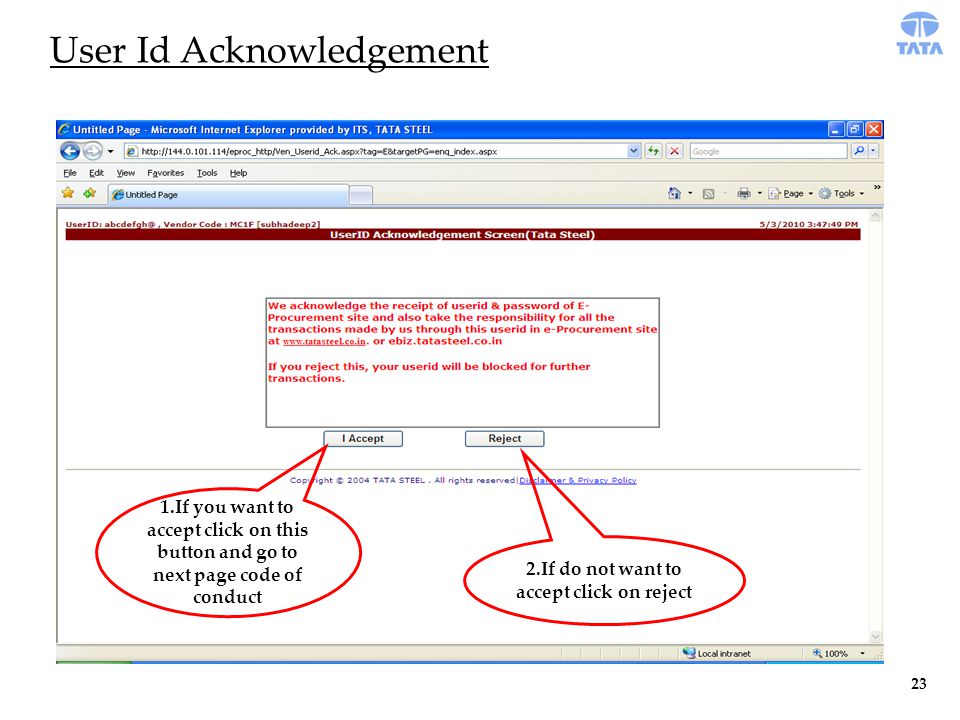Open Disclaimer & Privacy Policy link
Image resolution: width=960 pixels, height=720 pixels.
coord(577,481)
